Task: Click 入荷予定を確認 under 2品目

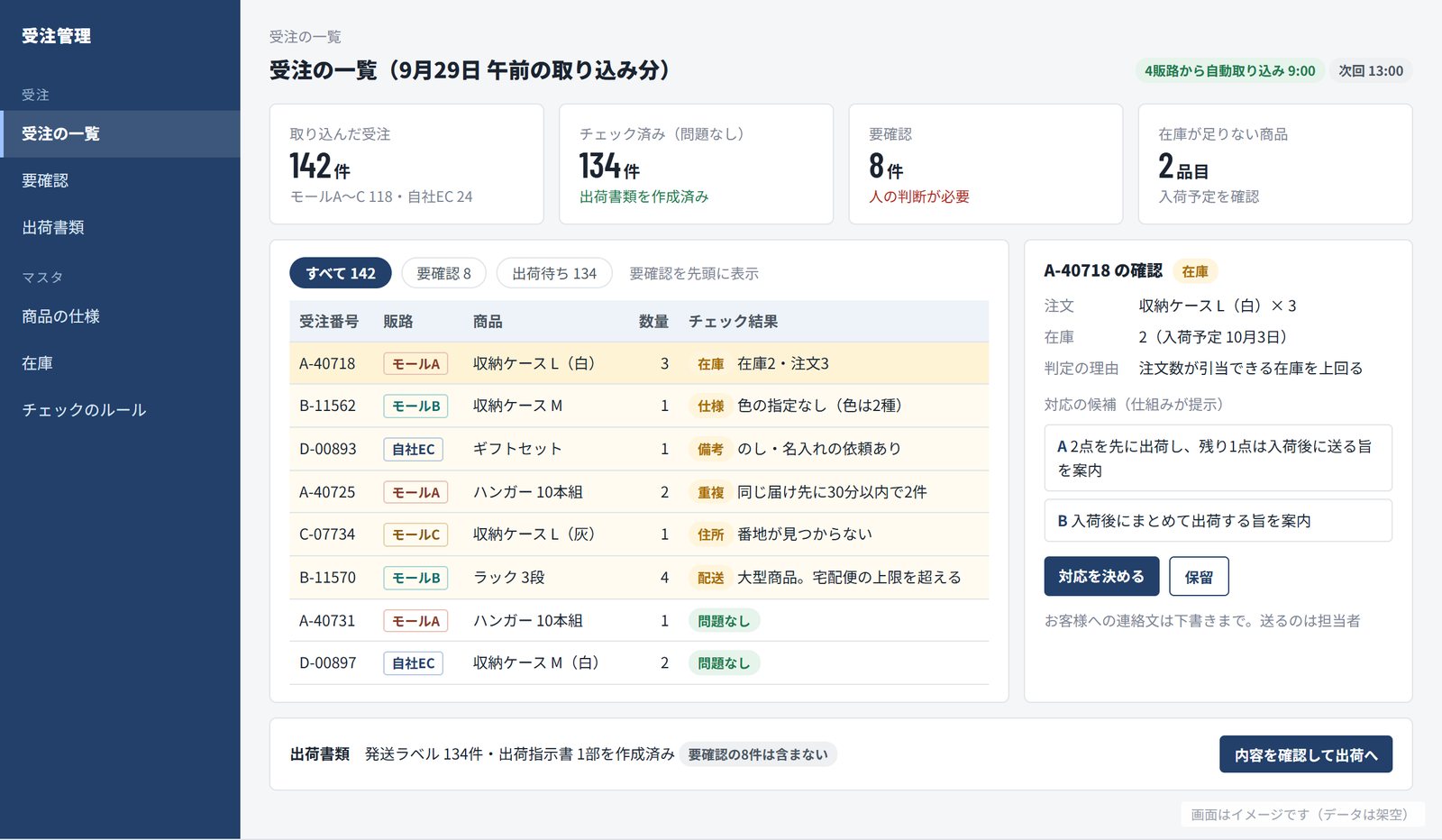Action: pyautogui.click(x=1209, y=196)
